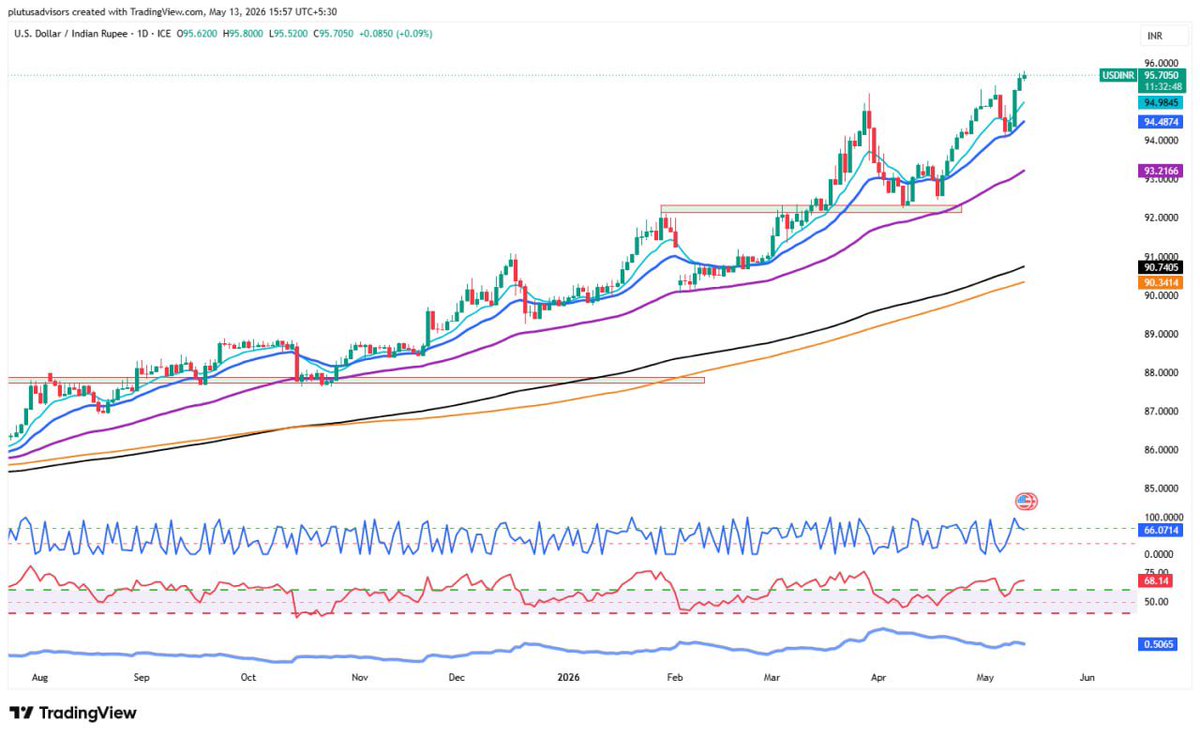Click the Sep label on time axis
The width and height of the screenshot is (1200, 737).
click(x=141, y=677)
